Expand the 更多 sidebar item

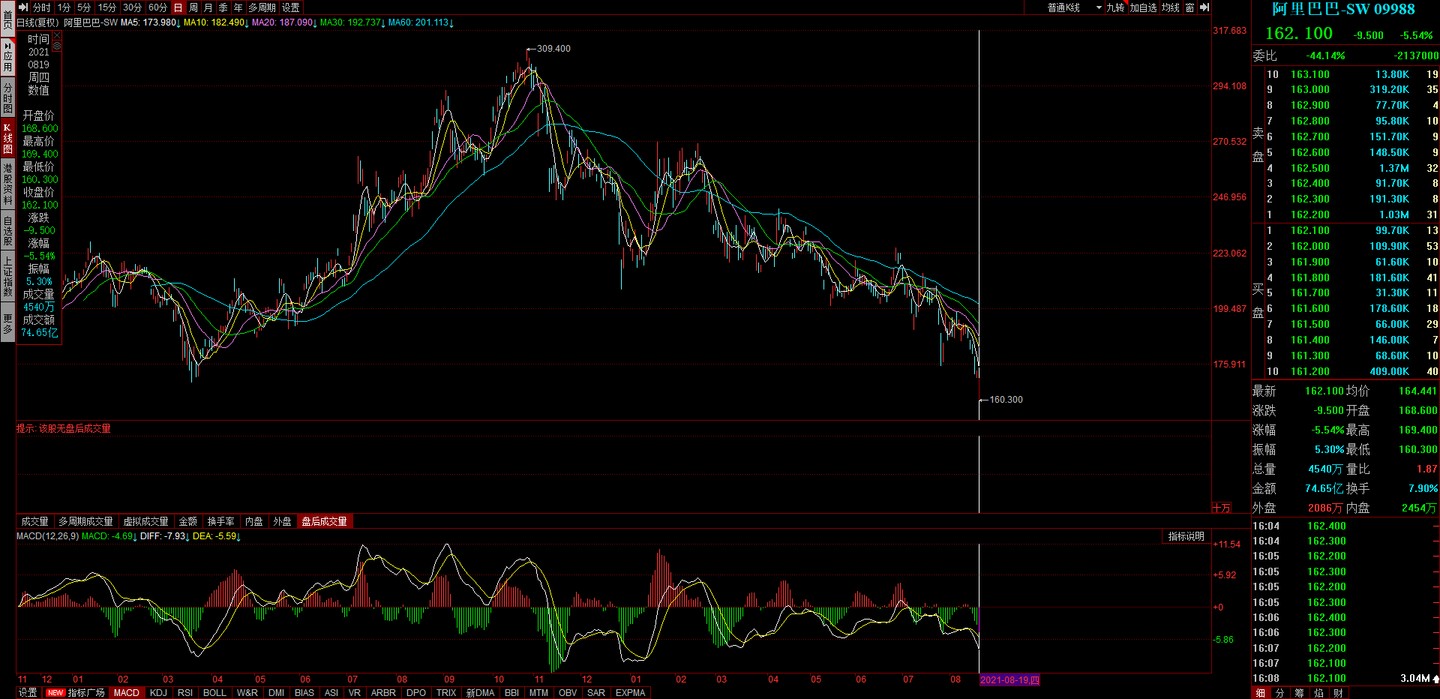(x=7, y=323)
